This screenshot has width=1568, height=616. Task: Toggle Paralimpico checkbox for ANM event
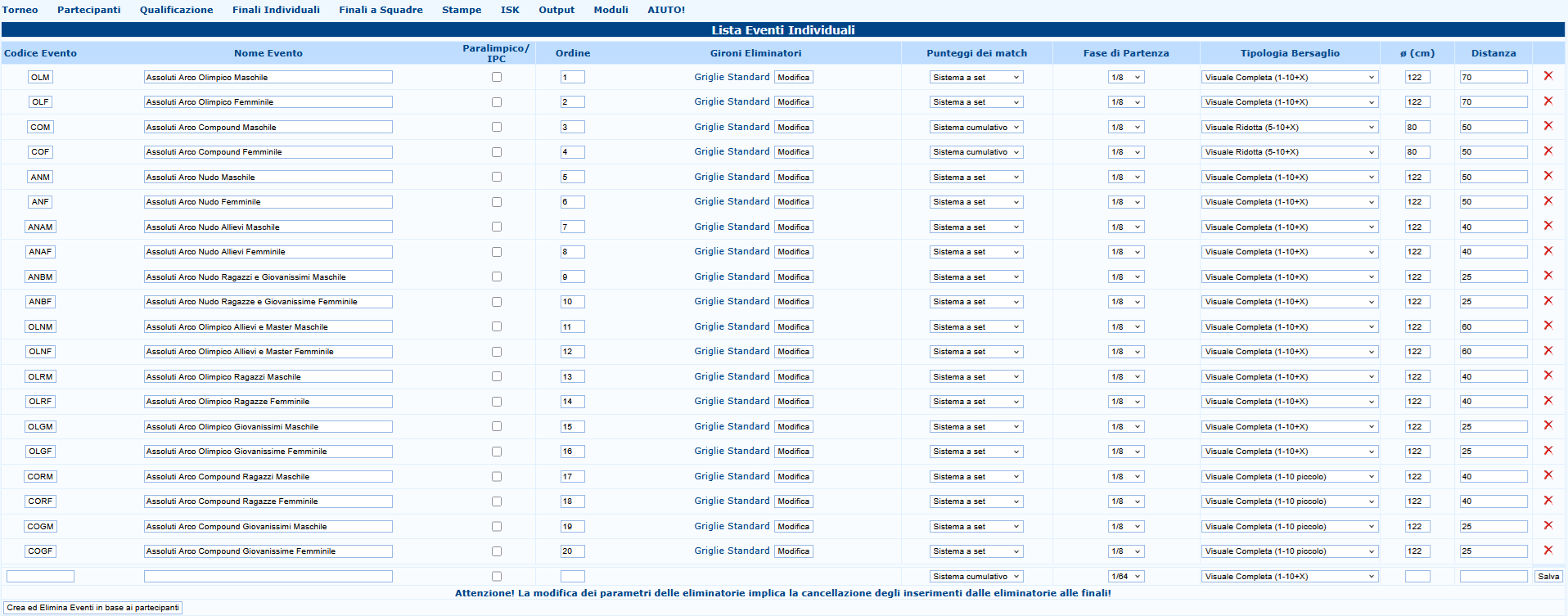click(497, 177)
